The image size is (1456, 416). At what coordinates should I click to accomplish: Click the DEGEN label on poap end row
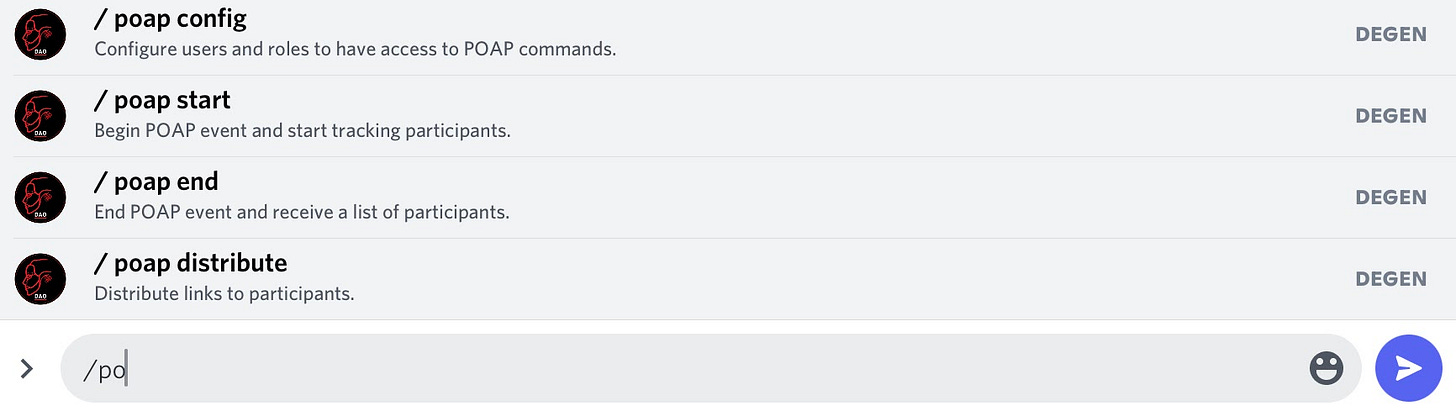(x=1390, y=197)
